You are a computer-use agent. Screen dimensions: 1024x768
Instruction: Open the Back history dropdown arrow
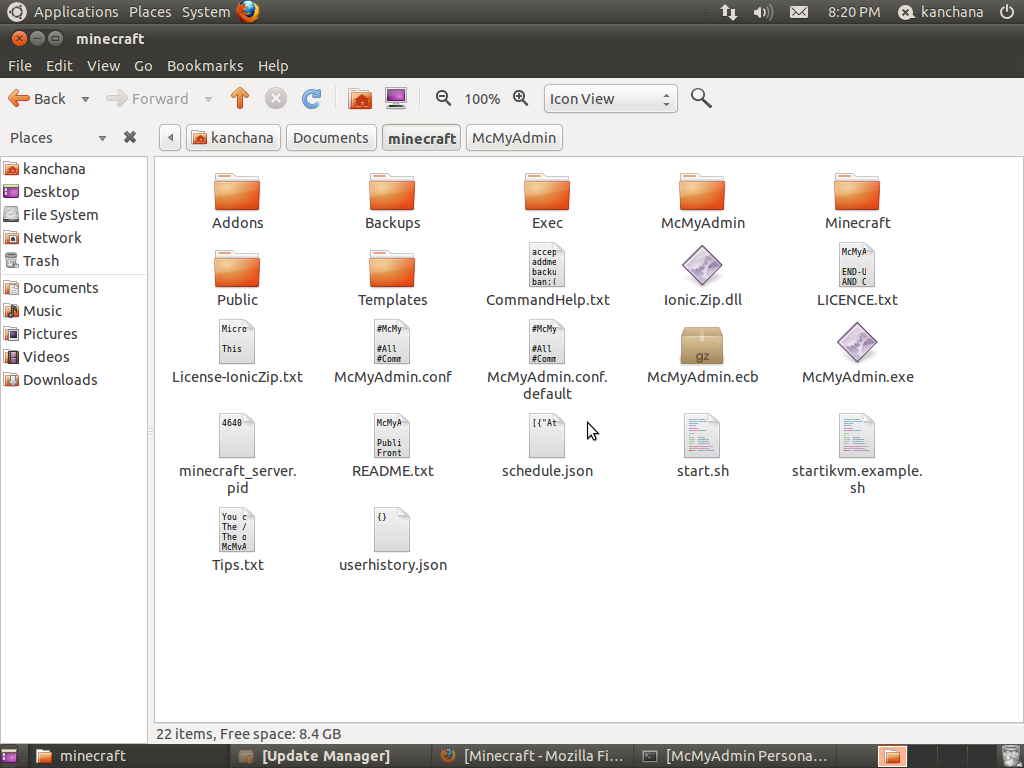85,99
